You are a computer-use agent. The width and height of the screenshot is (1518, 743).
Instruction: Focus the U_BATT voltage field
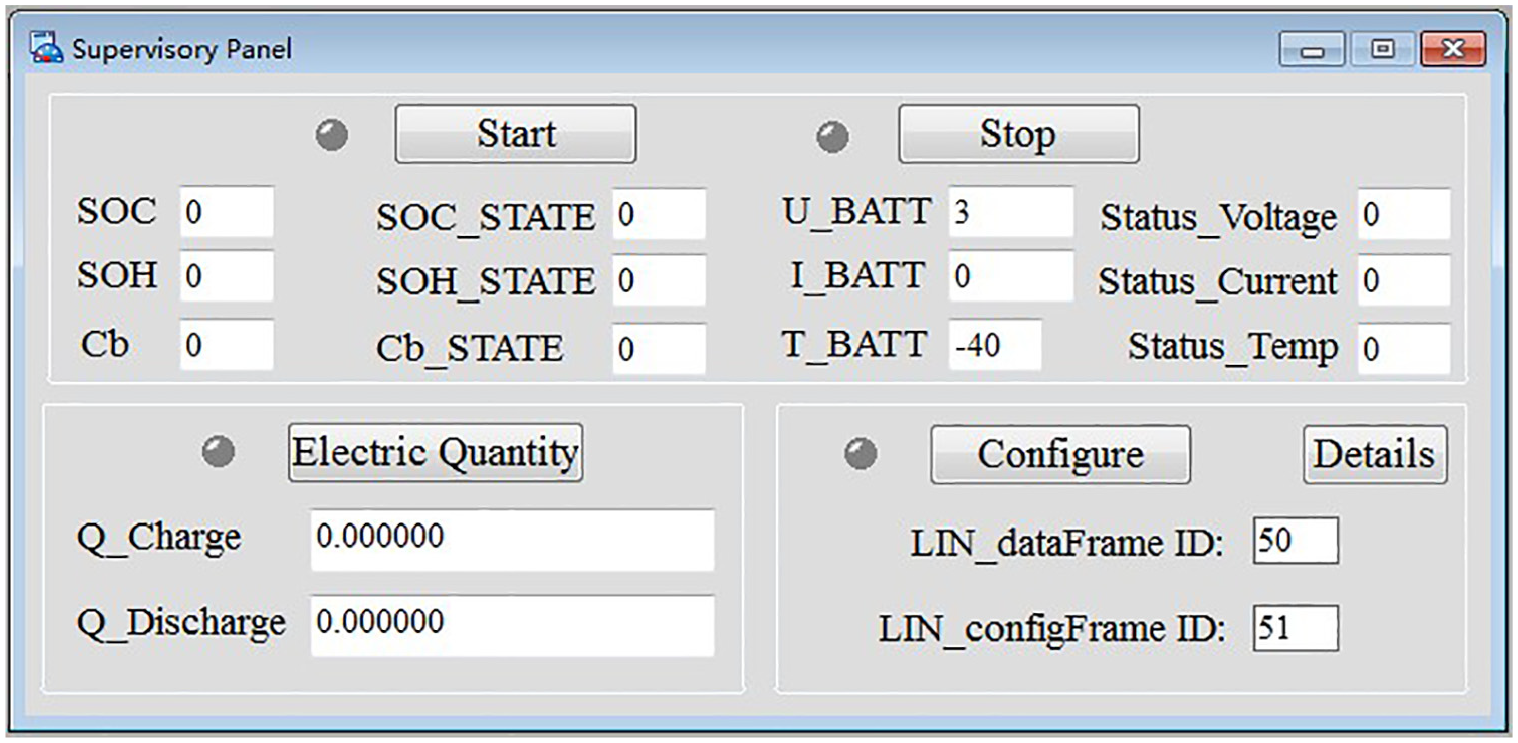pos(1010,212)
